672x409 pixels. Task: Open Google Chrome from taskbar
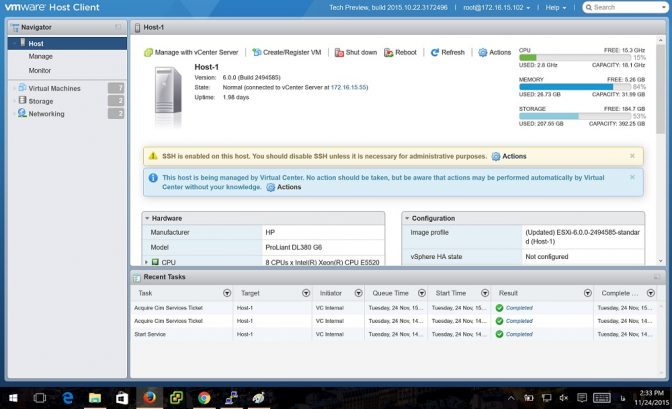coord(204,398)
